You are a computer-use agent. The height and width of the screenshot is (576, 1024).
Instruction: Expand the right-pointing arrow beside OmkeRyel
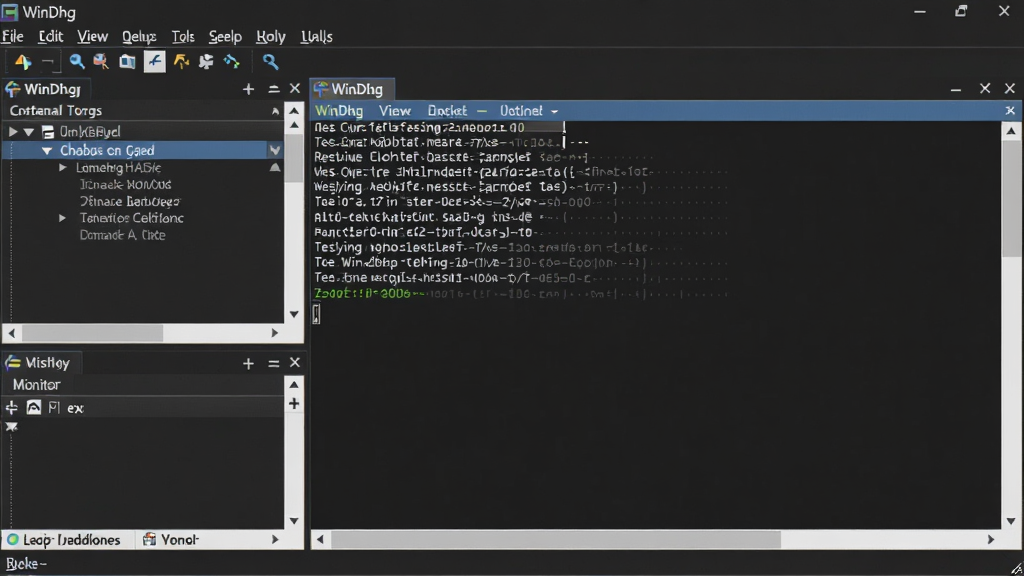click(12, 132)
